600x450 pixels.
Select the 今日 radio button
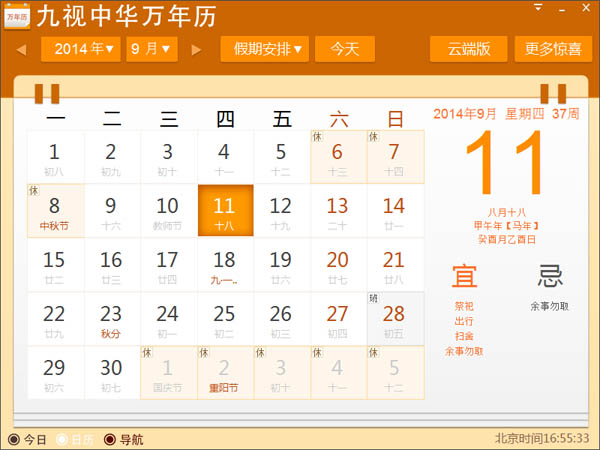click(13, 439)
